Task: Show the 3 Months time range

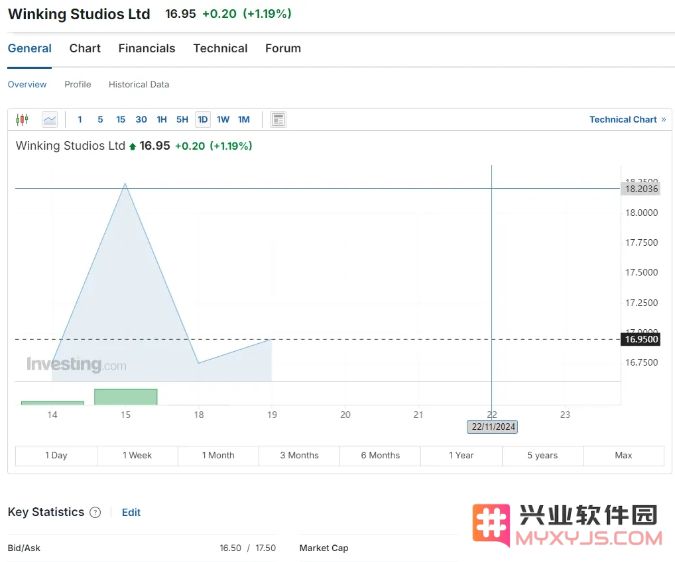Action: (x=299, y=455)
